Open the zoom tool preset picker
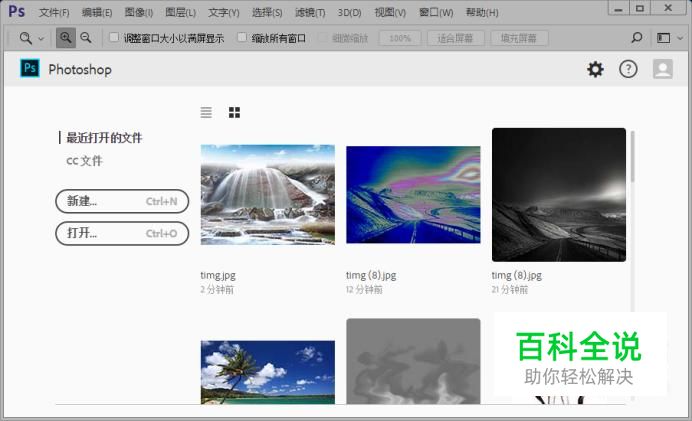 tap(32, 38)
